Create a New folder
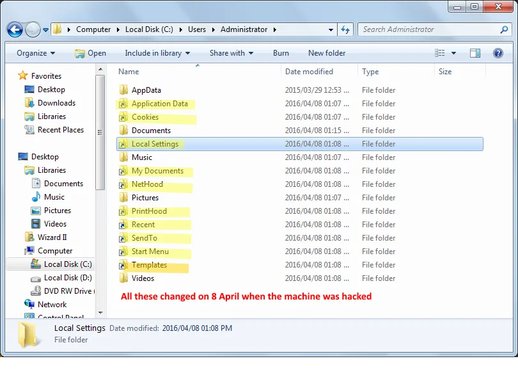This screenshot has width=518, height=384. click(x=327, y=53)
